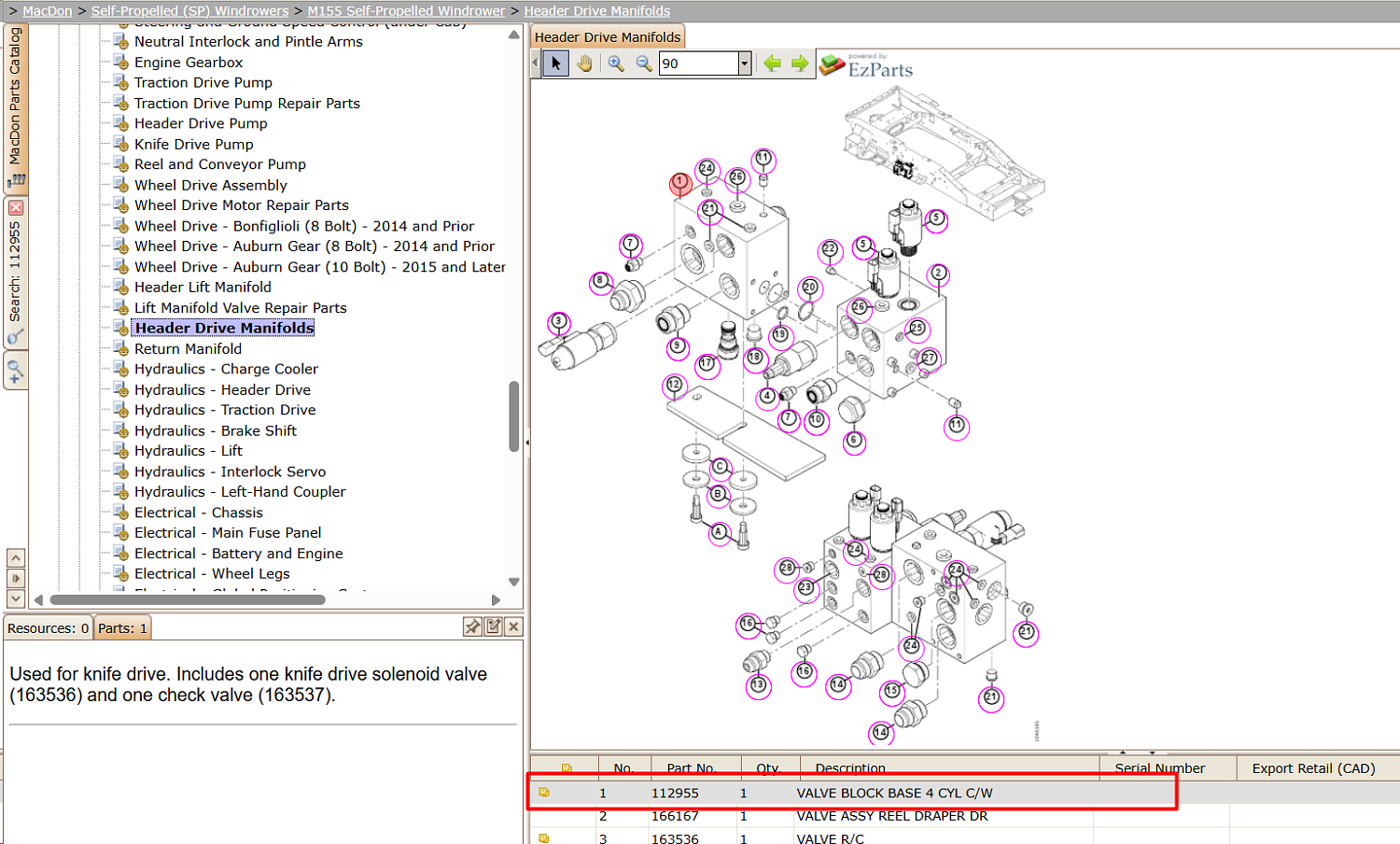This screenshot has height=844, width=1400.
Task: Click the tree's vertical scrollbar thumb
Action: point(513,416)
